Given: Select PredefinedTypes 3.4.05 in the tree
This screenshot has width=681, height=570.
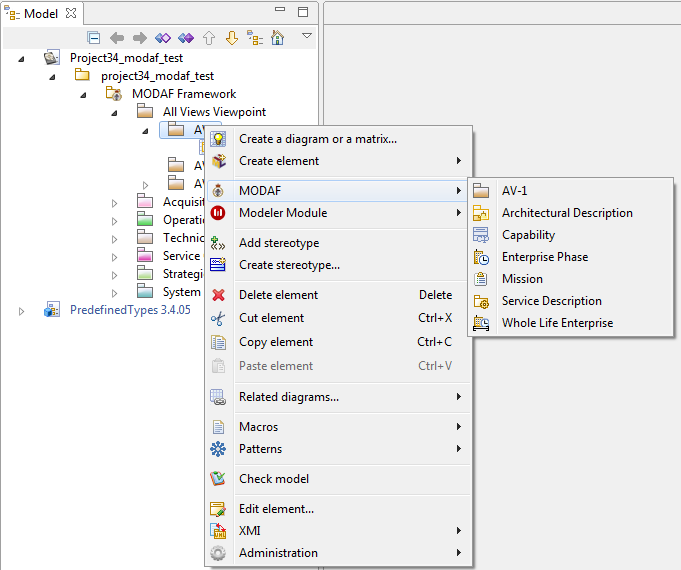Looking at the screenshot, I should click(130, 310).
